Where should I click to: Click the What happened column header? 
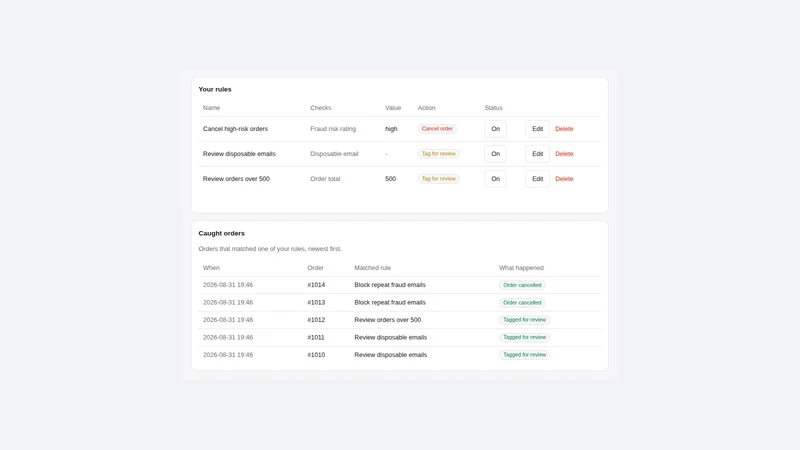click(x=521, y=268)
